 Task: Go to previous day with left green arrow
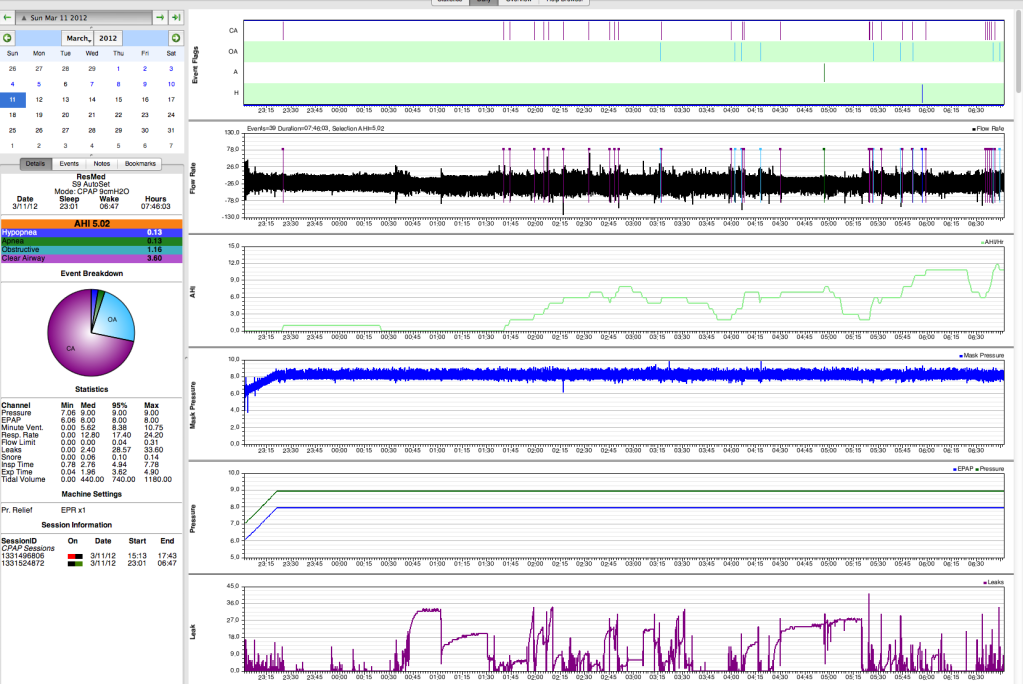8,18
